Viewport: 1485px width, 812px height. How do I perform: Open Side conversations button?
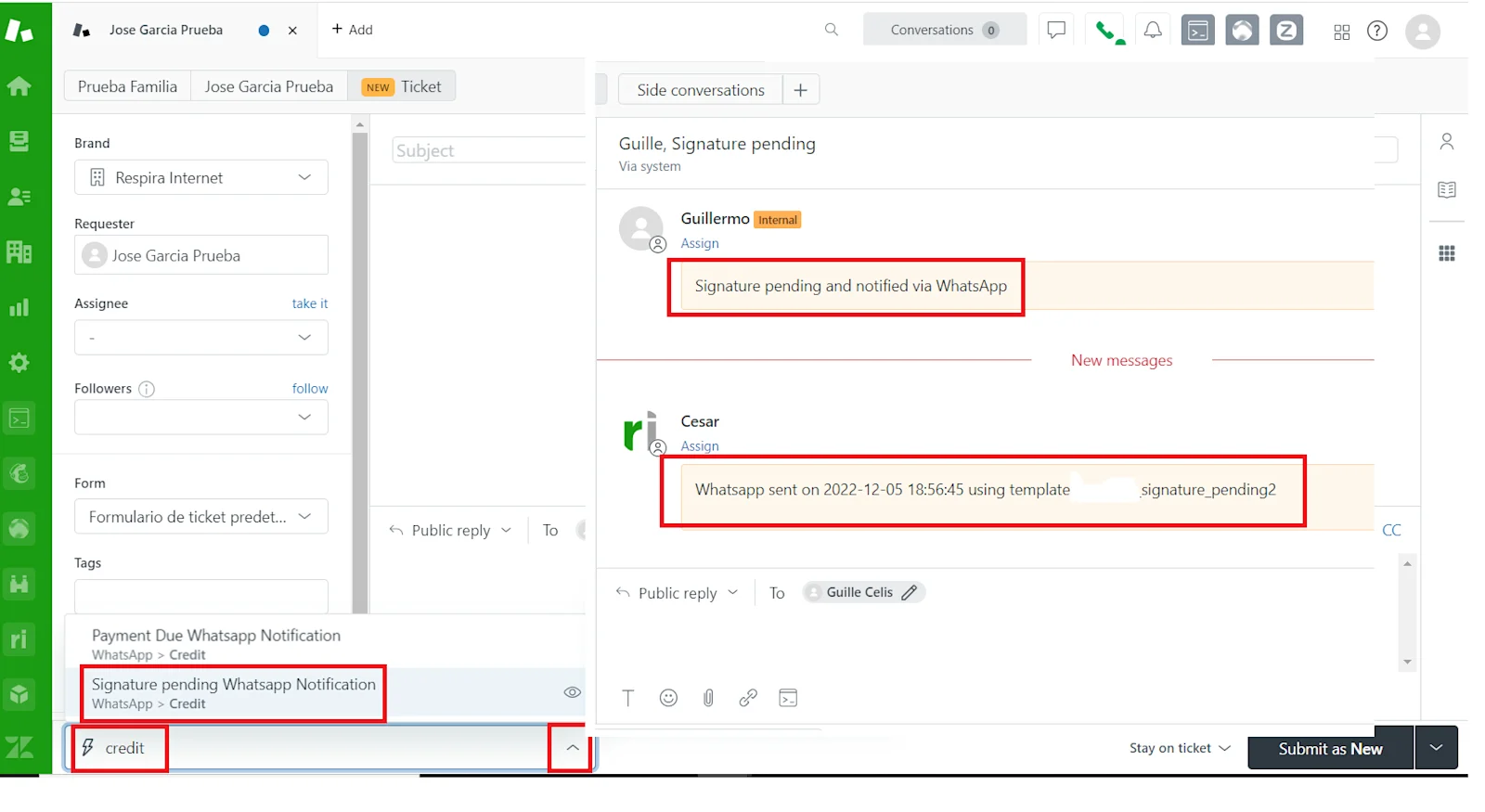(x=700, y=90)
